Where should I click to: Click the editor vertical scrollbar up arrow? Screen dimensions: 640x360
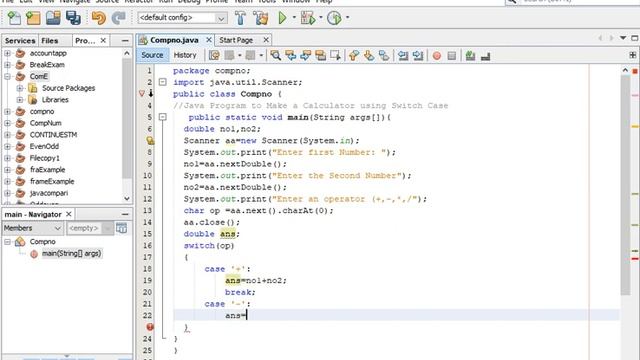point(625,70)
